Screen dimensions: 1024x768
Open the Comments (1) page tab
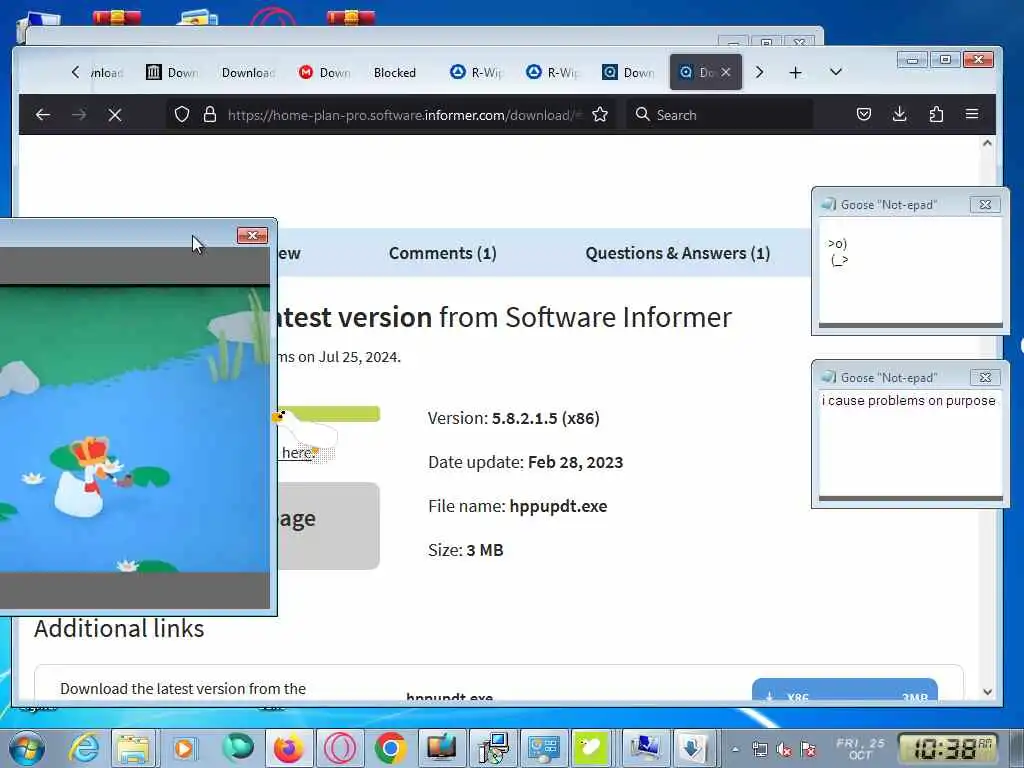(x=443, y=253)
